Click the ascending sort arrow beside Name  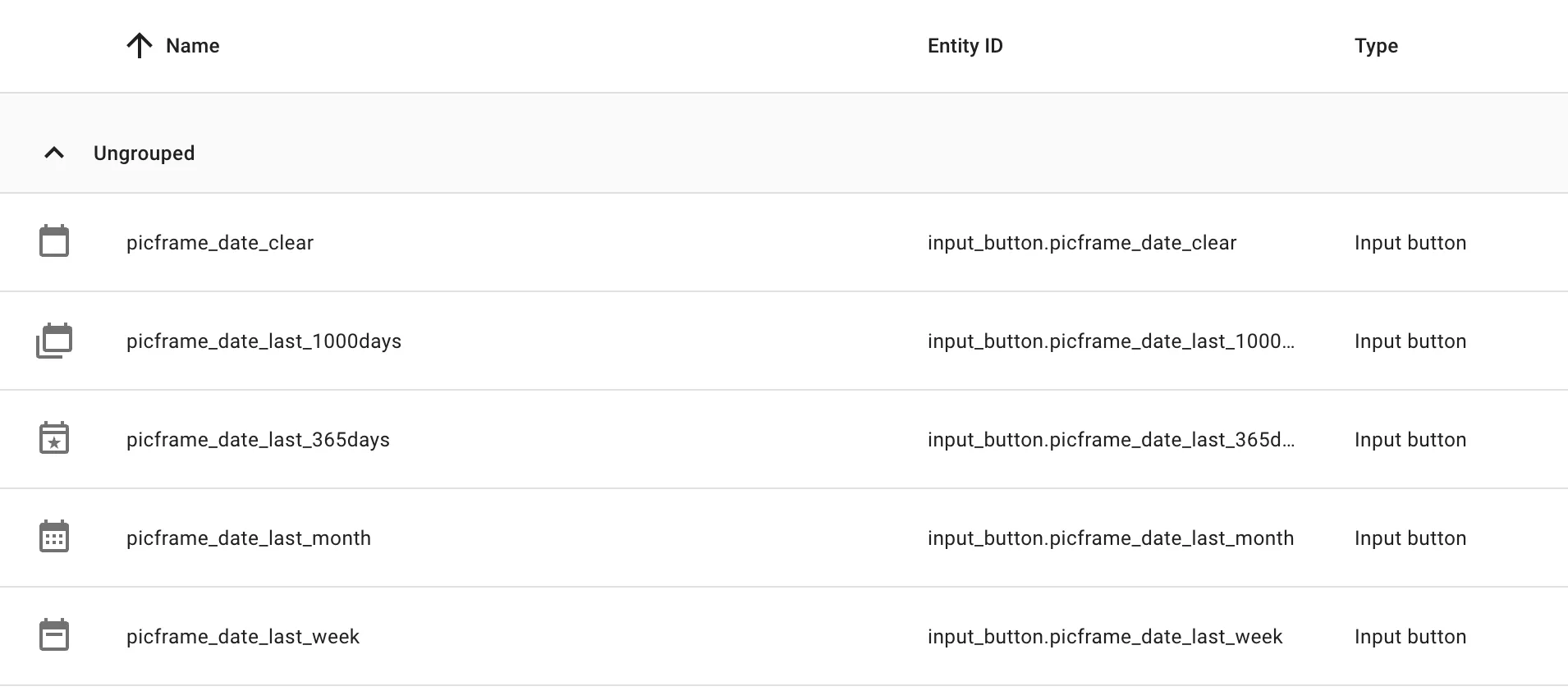140,46
